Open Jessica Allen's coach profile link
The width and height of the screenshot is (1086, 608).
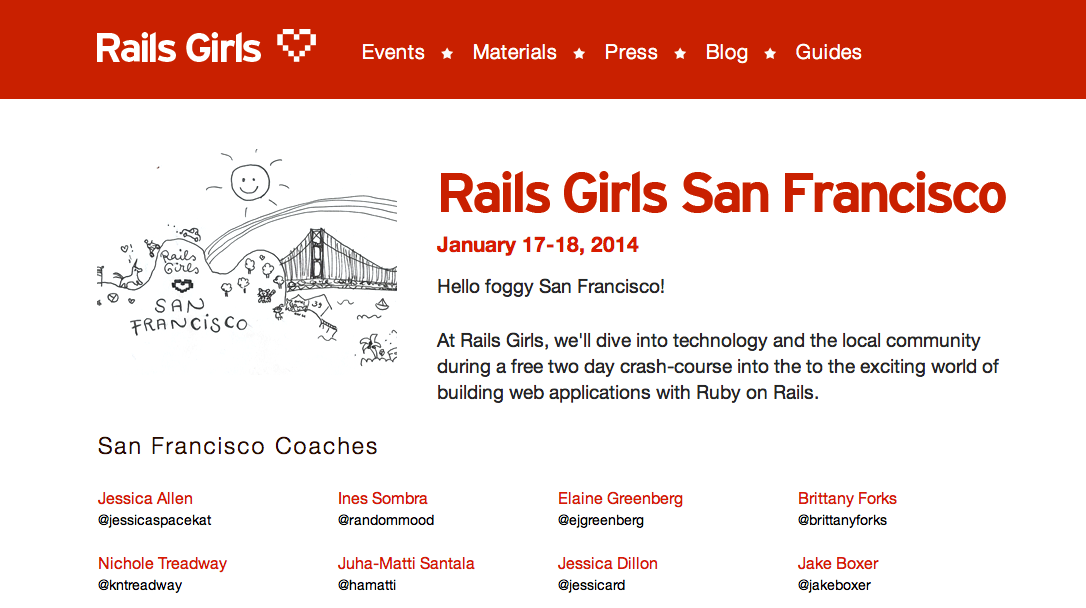(145, 498)
